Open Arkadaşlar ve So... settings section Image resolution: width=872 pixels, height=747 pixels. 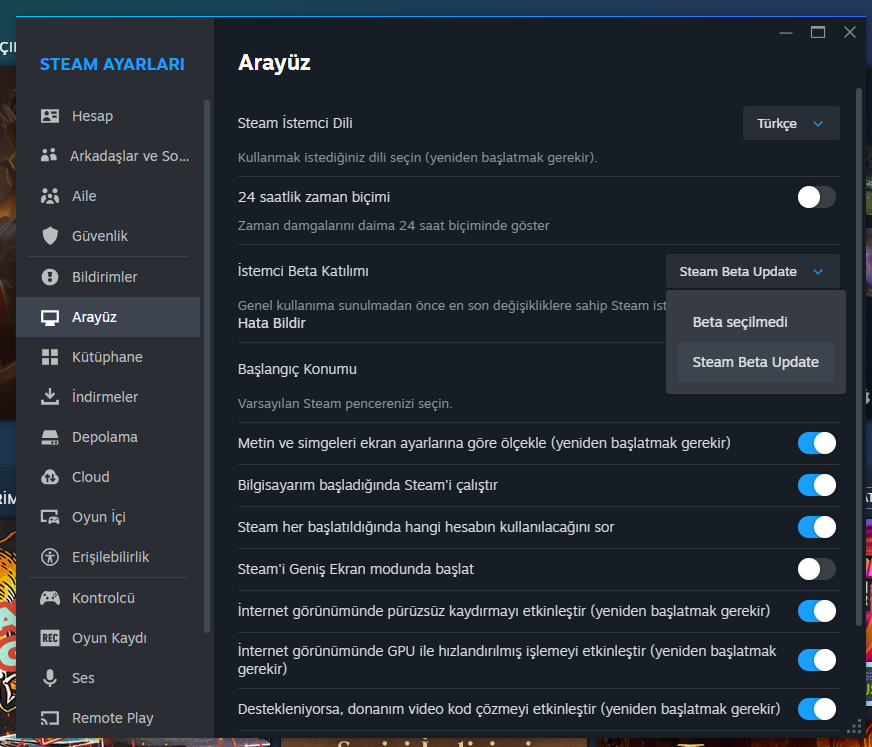108,156
